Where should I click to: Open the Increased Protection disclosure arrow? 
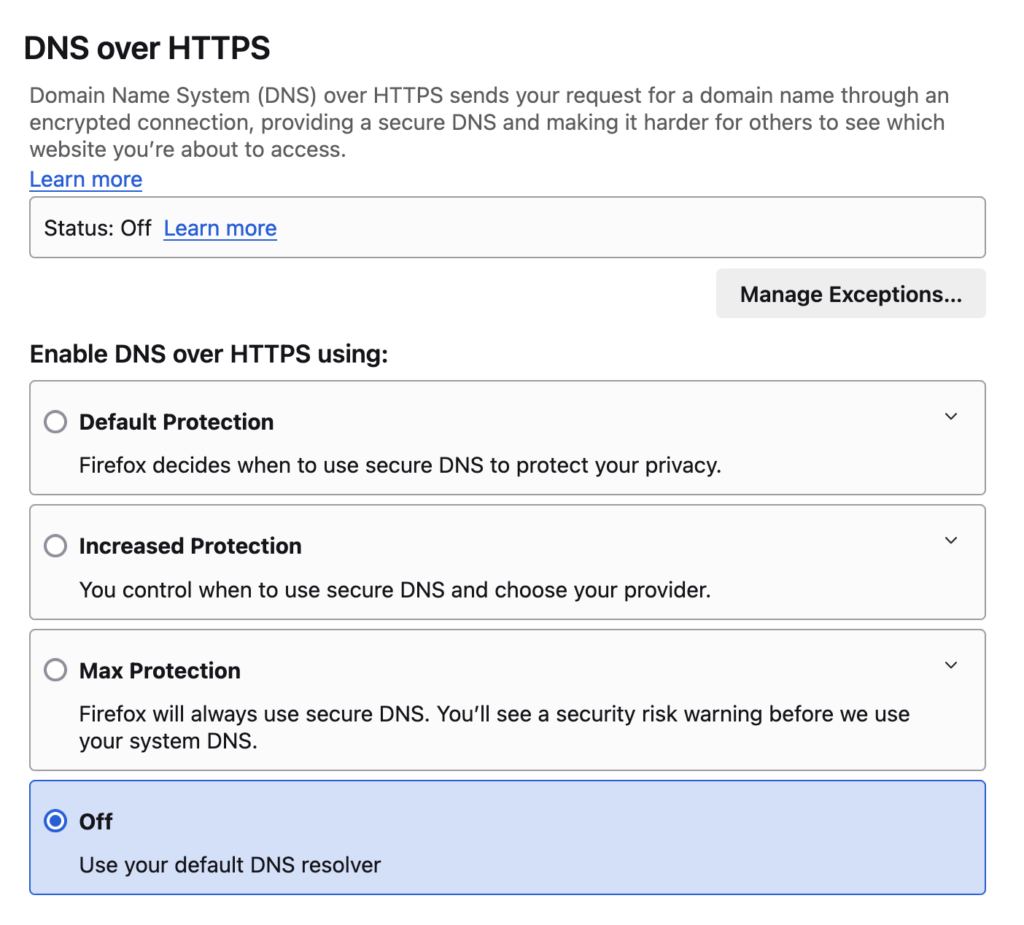[x=951, y=540]
